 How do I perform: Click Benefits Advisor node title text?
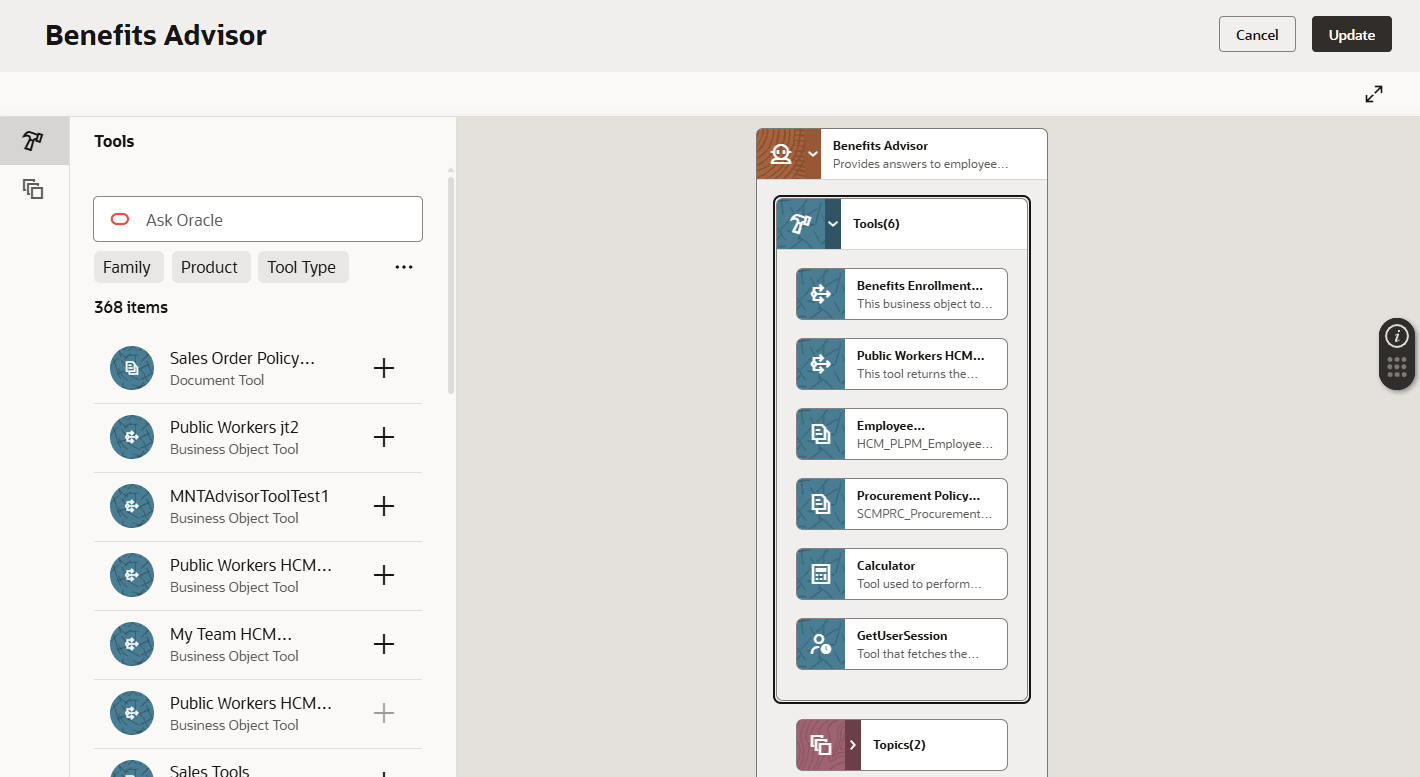[x=880, y=146]
